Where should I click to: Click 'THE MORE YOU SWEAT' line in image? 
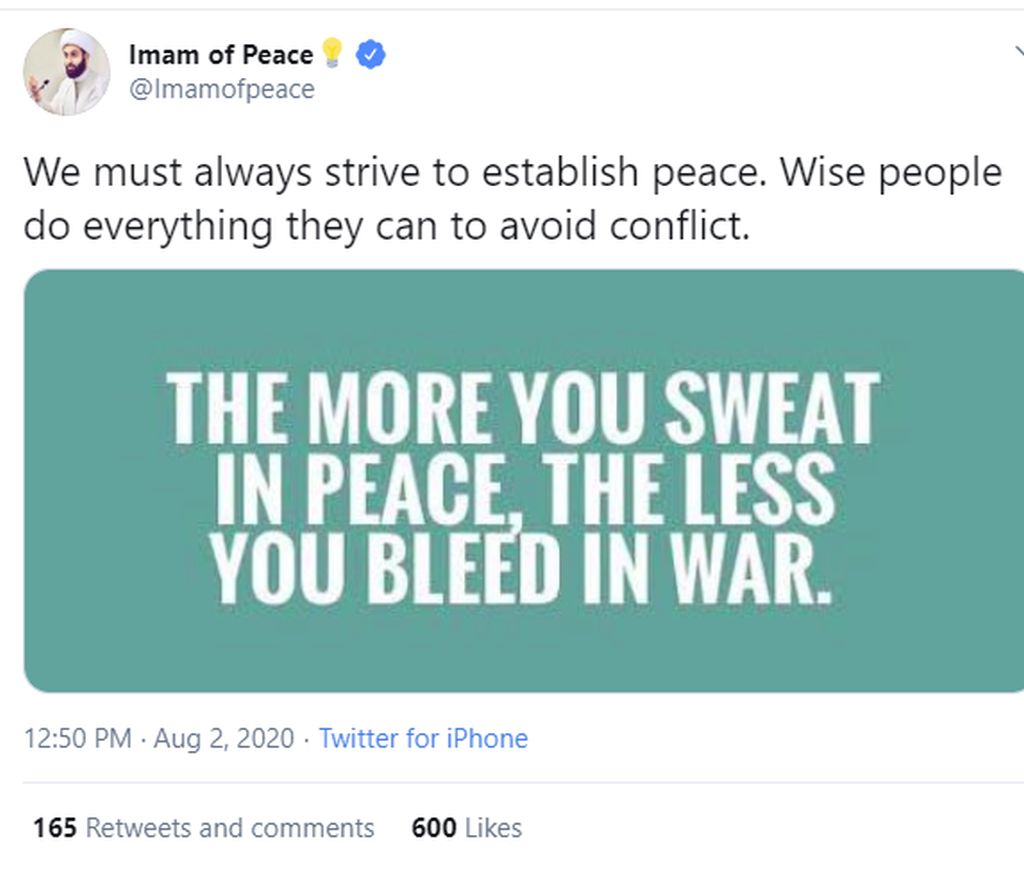click(524, 408)
